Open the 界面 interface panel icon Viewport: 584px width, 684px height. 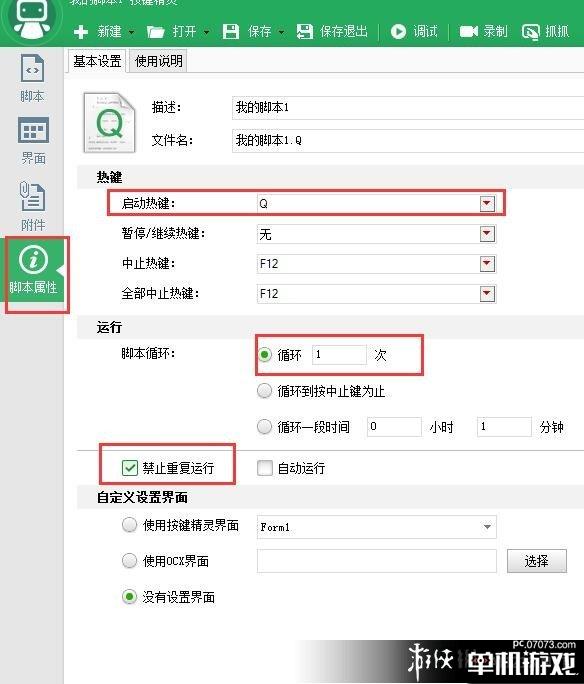[33, 130]
